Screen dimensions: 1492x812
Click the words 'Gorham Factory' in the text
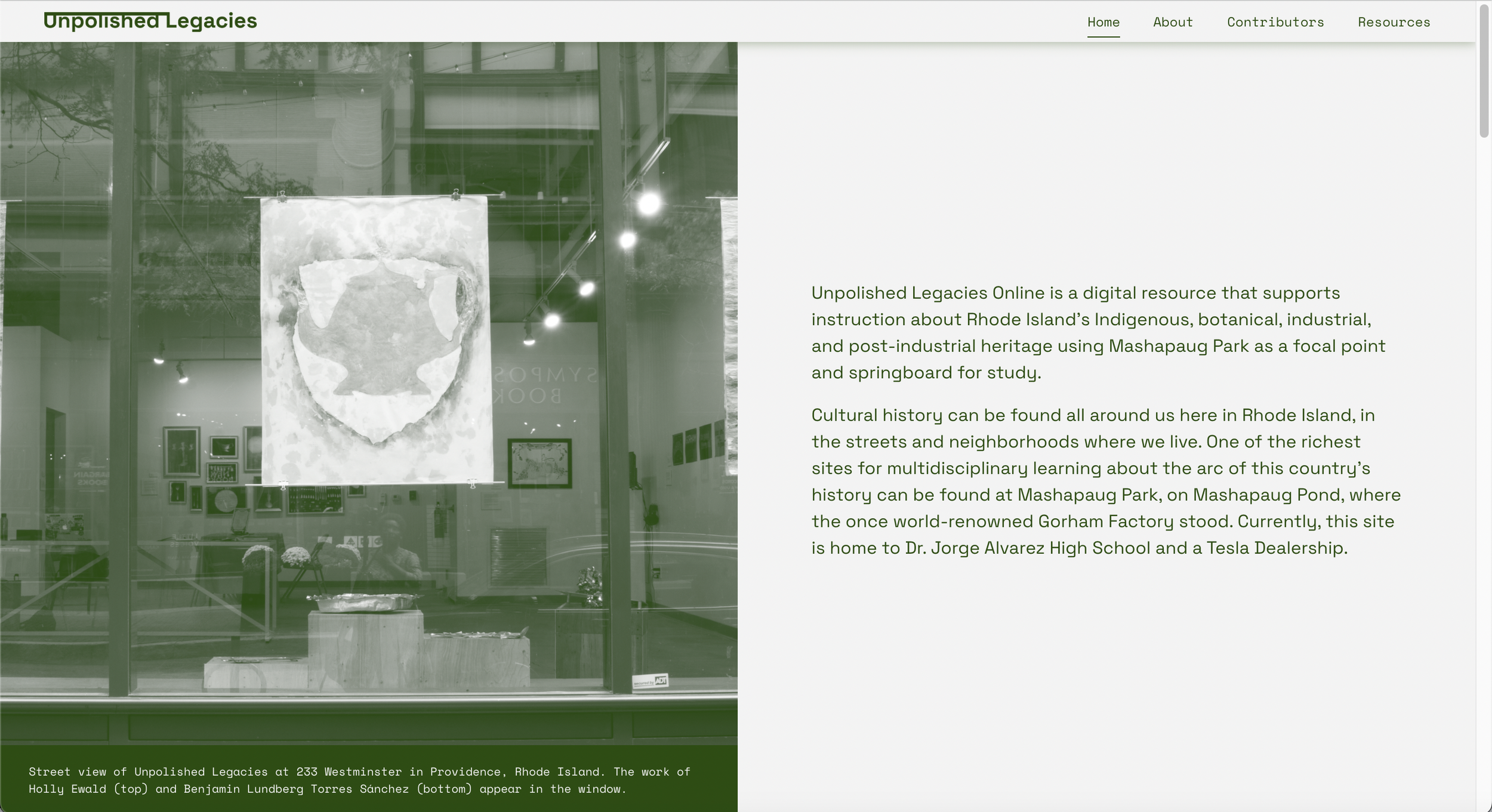coord(1105,521)
